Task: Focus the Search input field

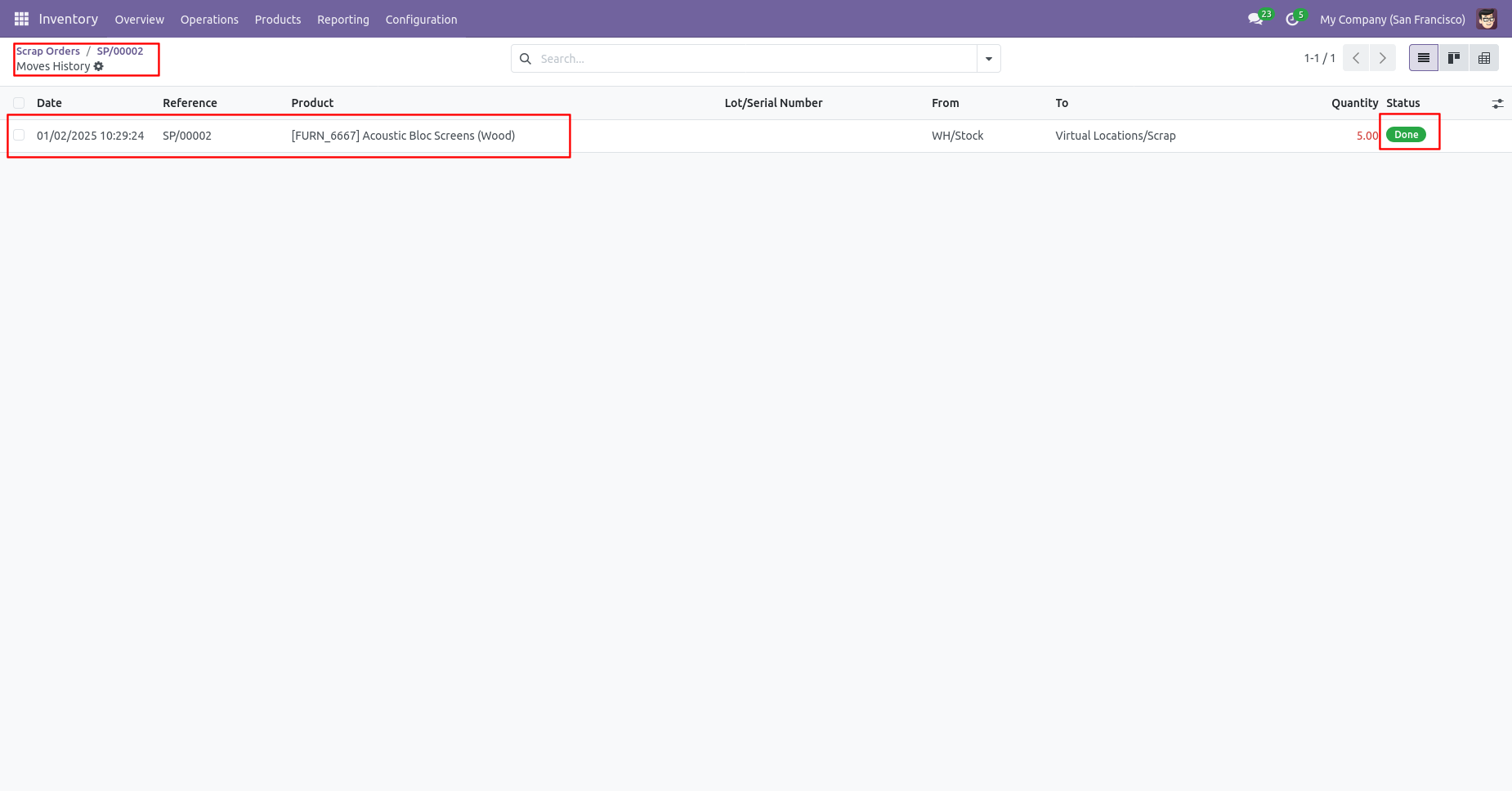Action: [756, 59]
